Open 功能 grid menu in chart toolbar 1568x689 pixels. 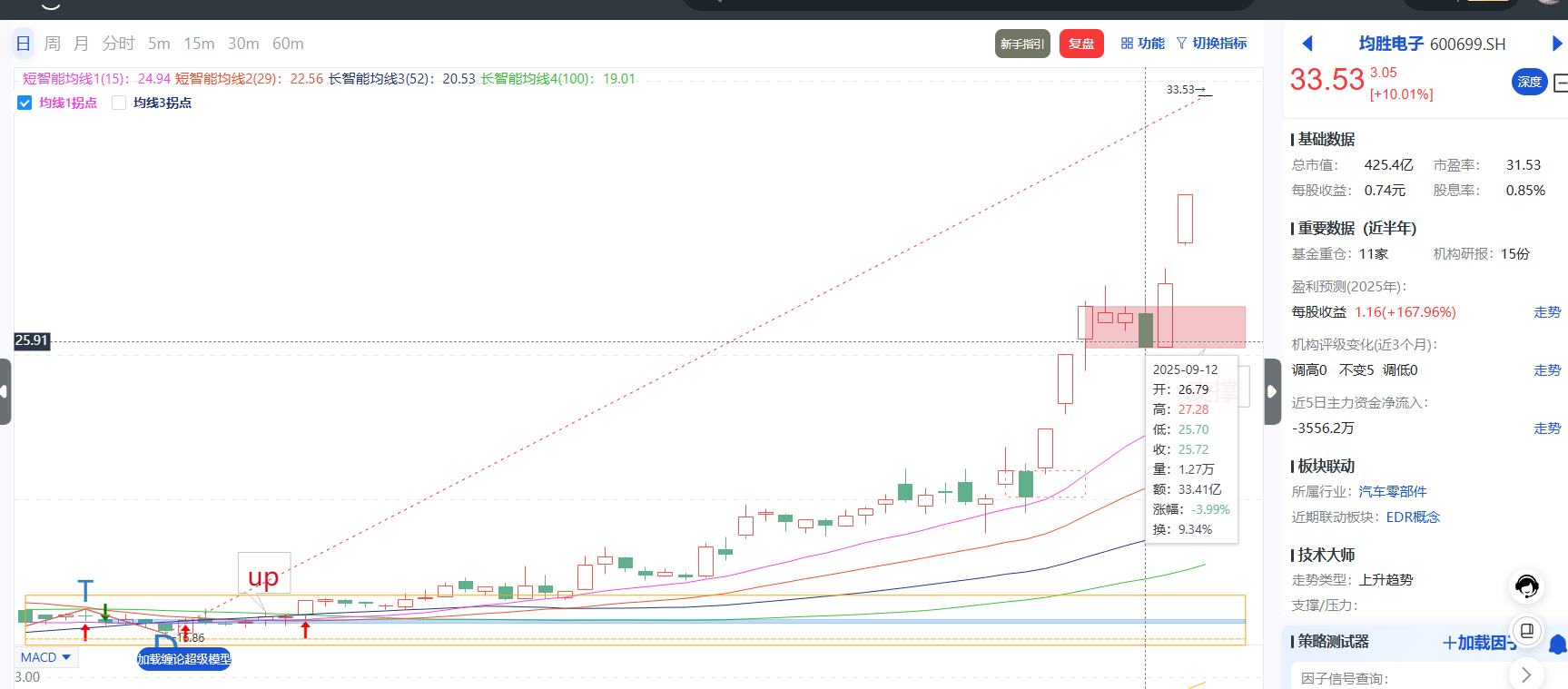click(1142, 44)
